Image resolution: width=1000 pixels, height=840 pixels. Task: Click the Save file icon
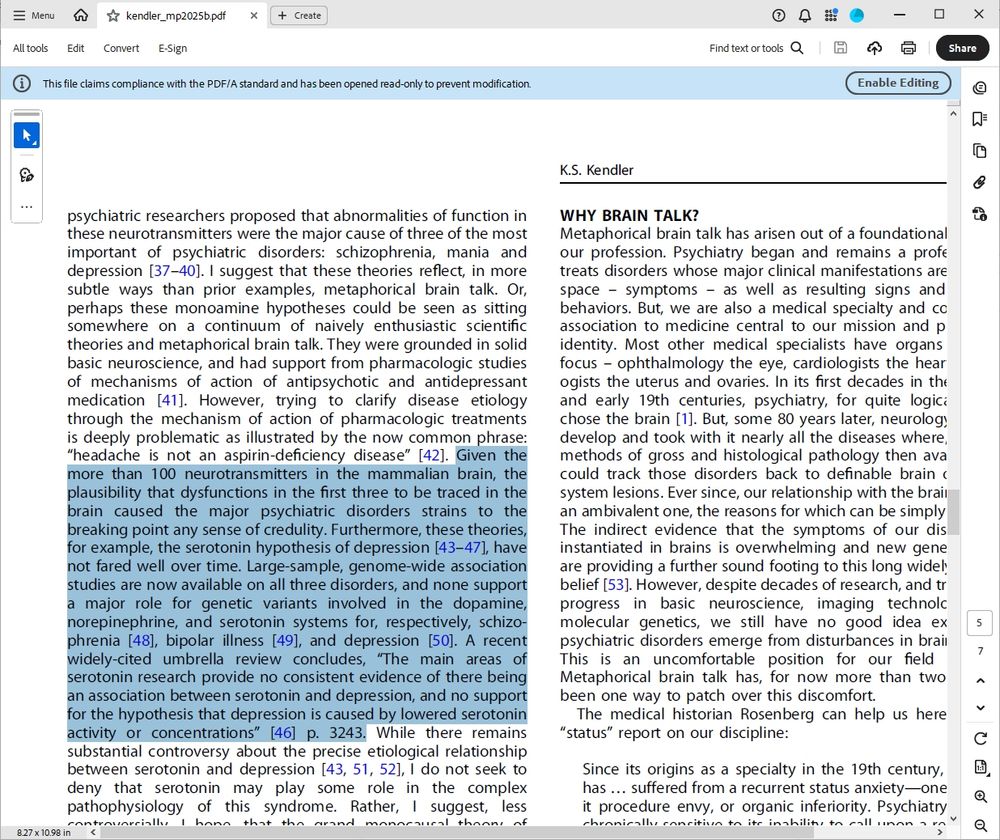[x=841, y=48]
